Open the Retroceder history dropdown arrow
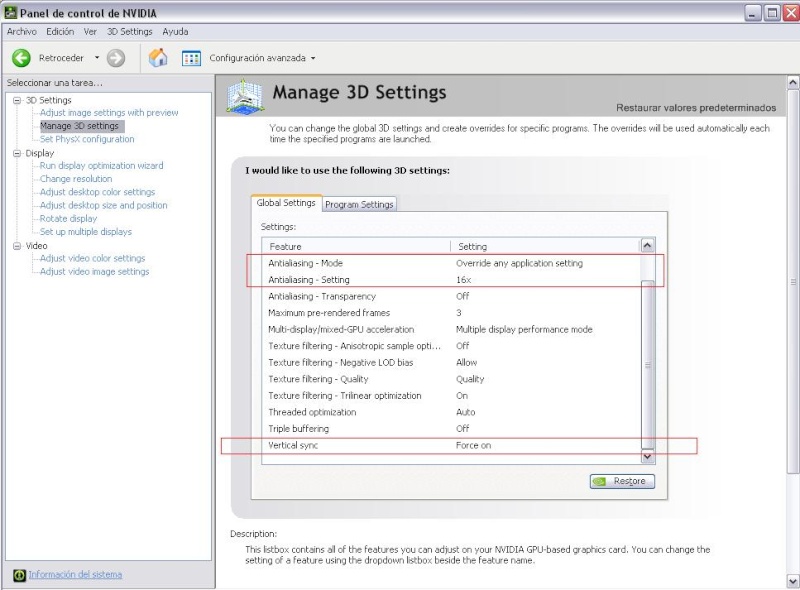 point(97,58)
